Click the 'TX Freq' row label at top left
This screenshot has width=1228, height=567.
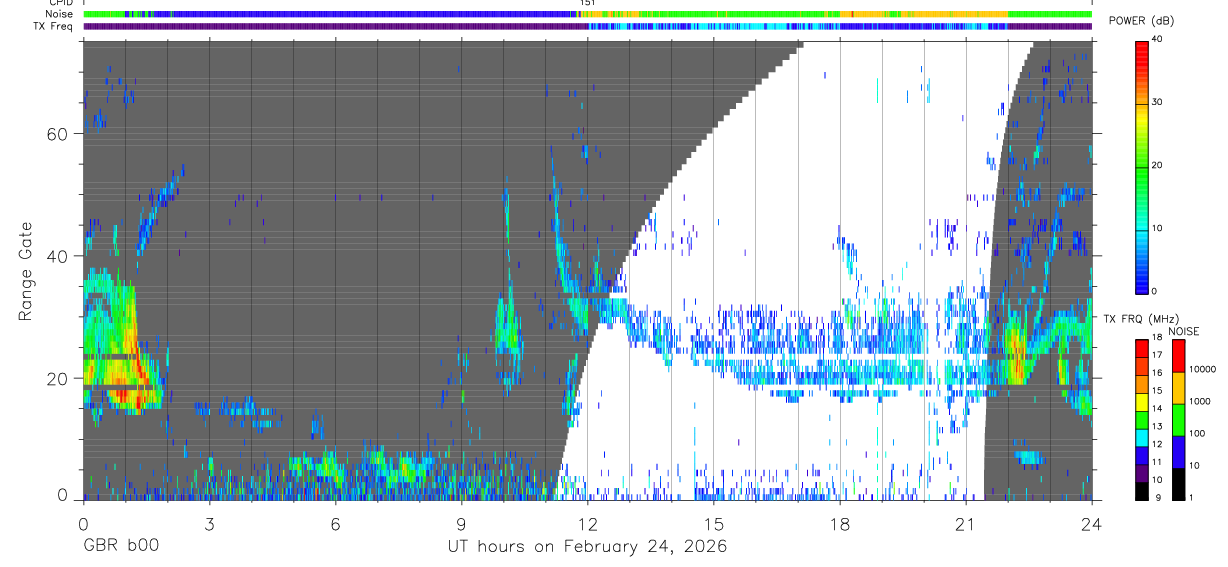coord(55,26)
